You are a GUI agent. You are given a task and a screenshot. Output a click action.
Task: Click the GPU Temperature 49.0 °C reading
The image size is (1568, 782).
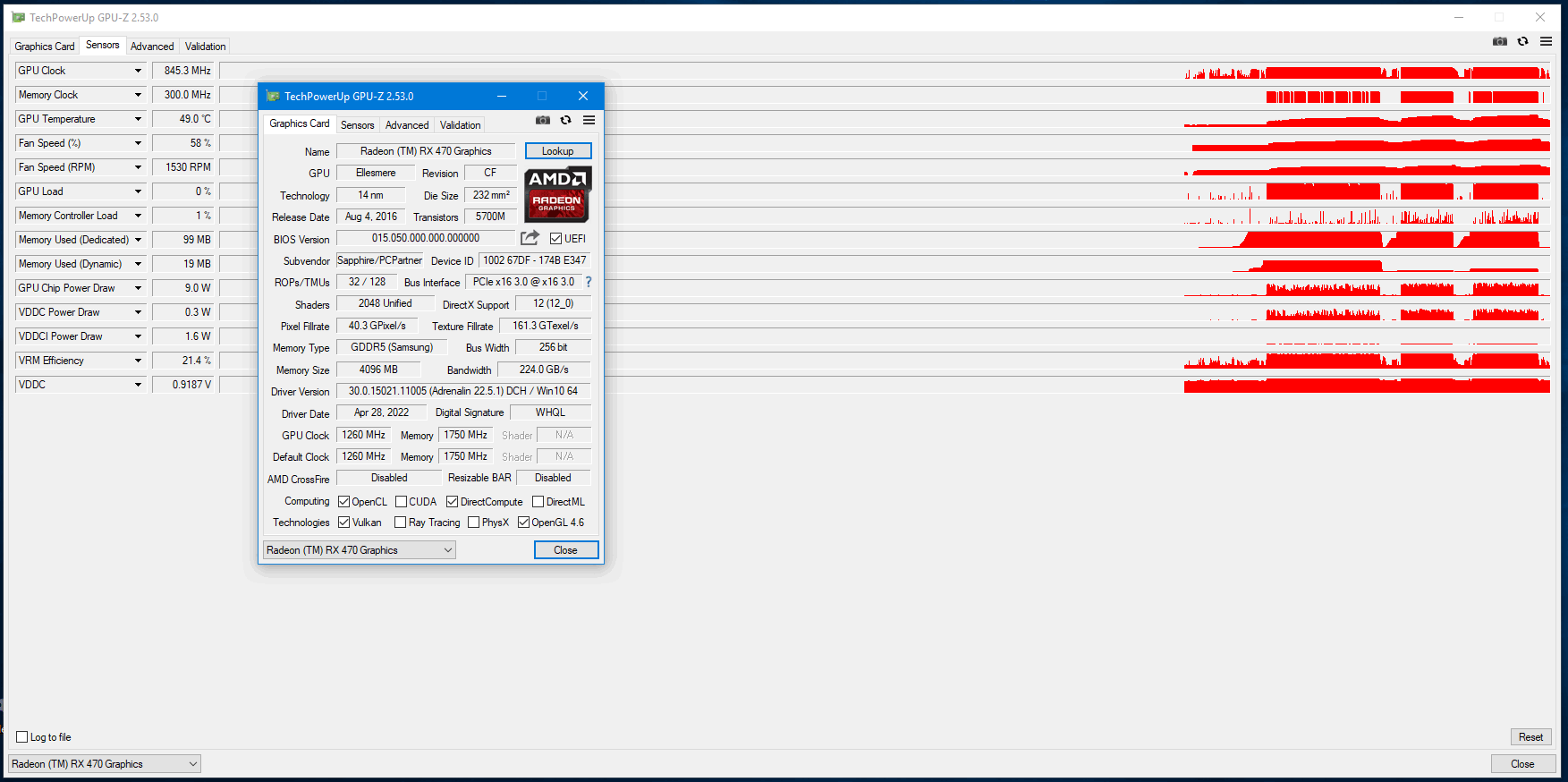click(182, 119)
